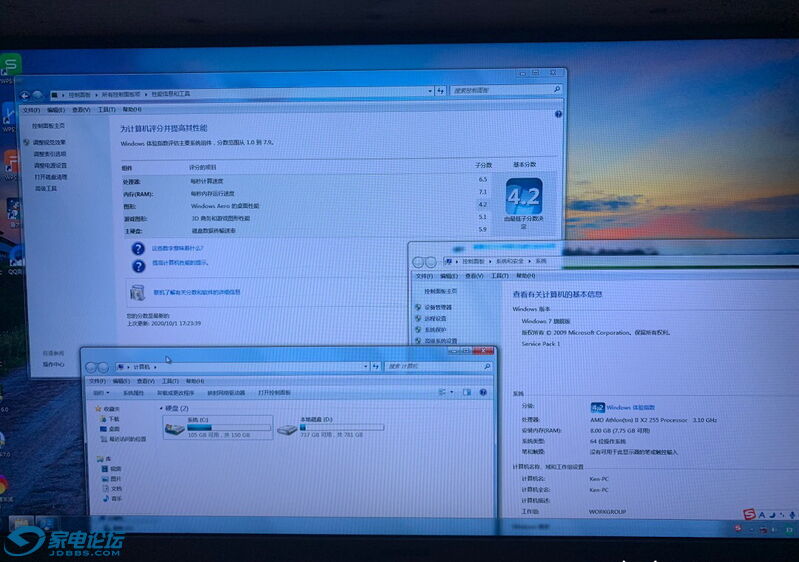The width and height of the screenshot is (799, 562).
Task: Click the 系统保护 shield icon in System window
Action: 418,330
